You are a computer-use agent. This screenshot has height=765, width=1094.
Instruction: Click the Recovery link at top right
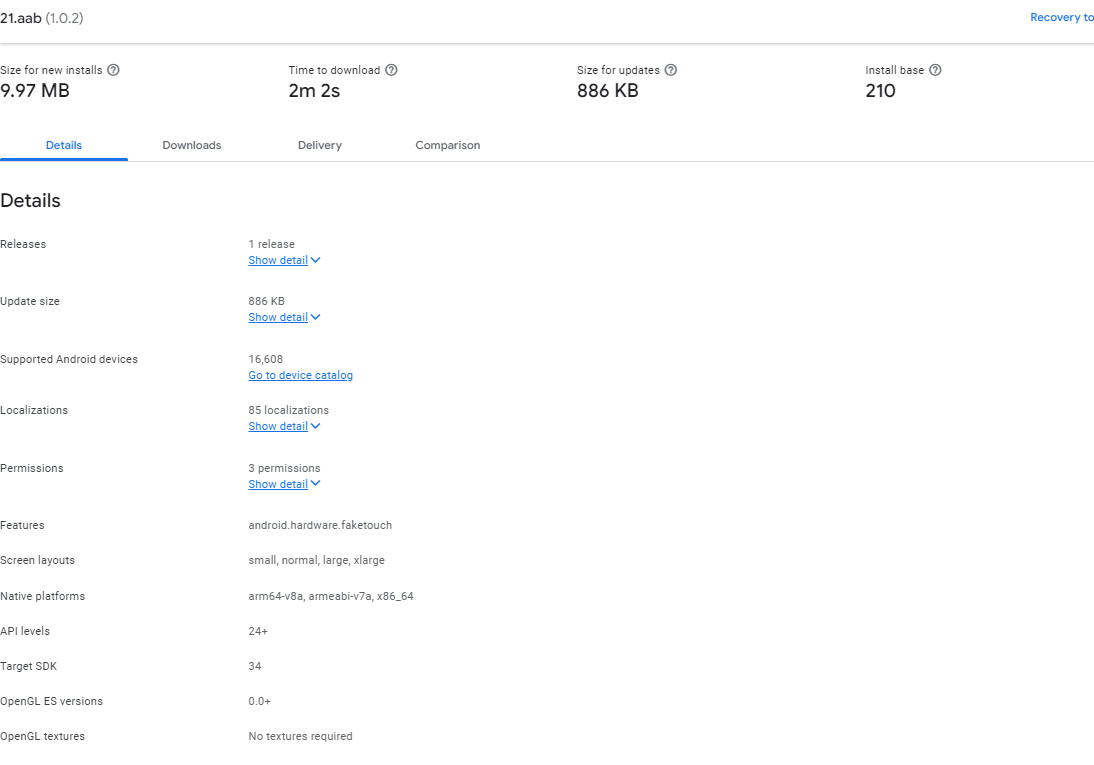click(1061, 17)
